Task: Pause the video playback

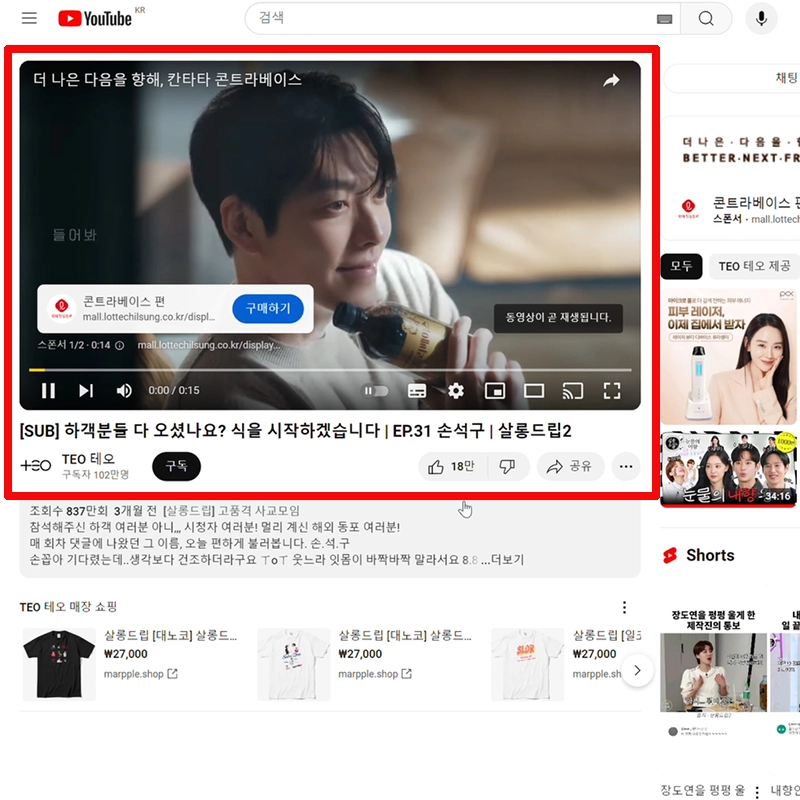Action: coord(48,391)
